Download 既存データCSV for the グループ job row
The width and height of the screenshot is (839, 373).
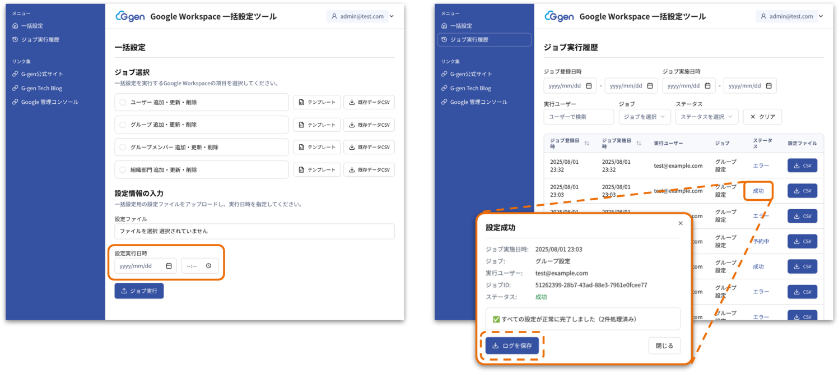369,125
